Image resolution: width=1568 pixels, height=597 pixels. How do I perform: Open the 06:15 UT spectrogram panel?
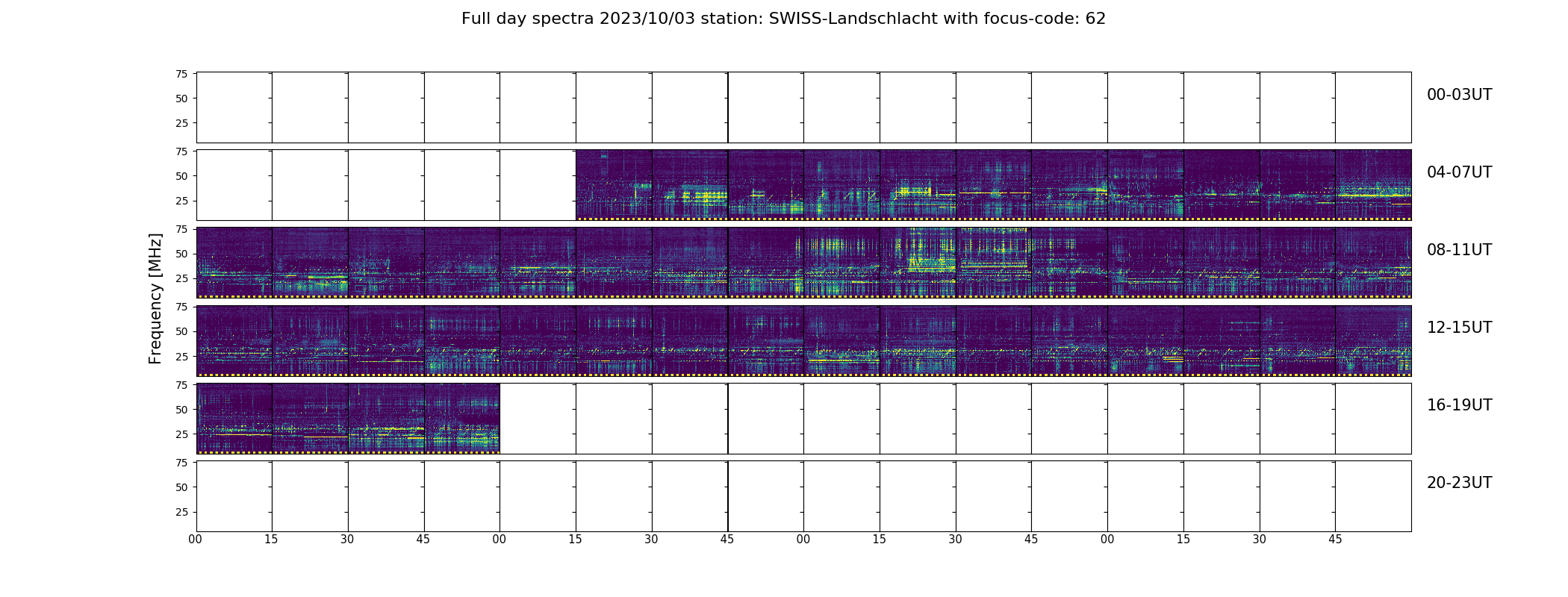918,185
